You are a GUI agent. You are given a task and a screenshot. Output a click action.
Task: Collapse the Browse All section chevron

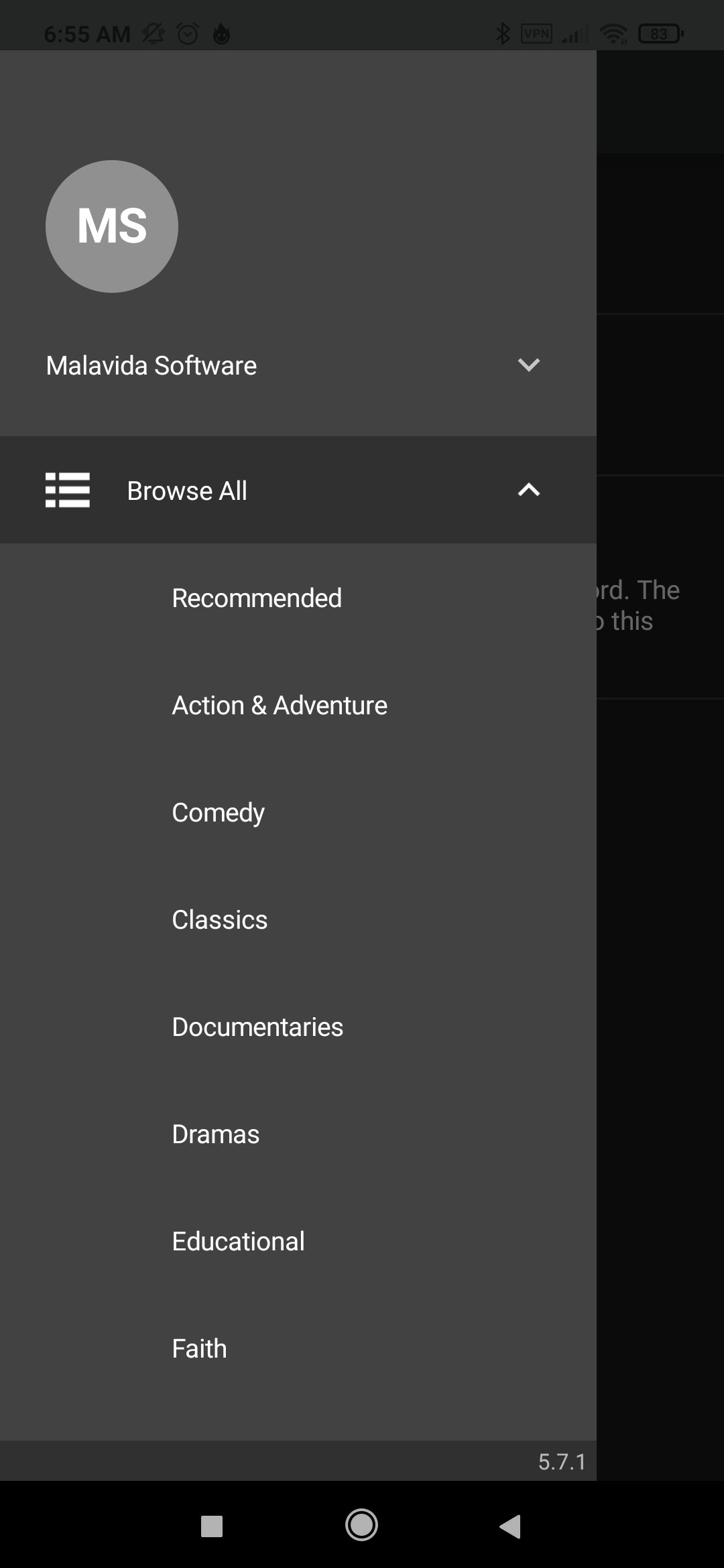529,490
